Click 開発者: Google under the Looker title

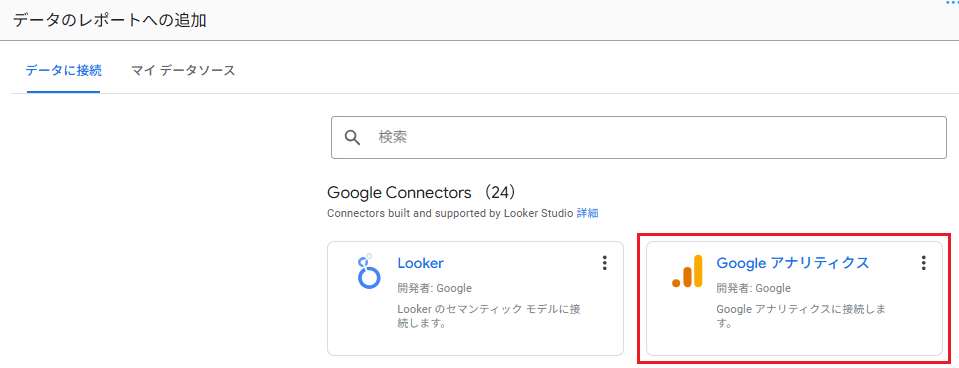(x=434, y=288)
